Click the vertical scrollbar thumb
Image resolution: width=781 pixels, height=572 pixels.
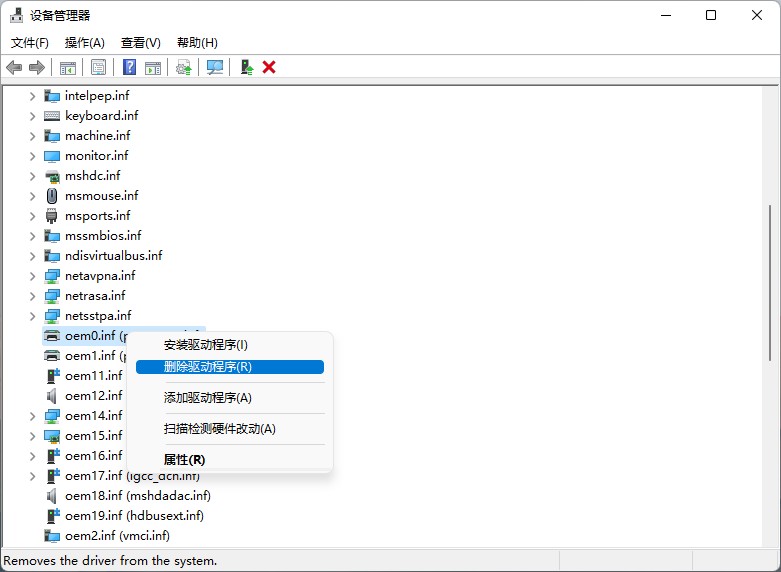[770, 283]
